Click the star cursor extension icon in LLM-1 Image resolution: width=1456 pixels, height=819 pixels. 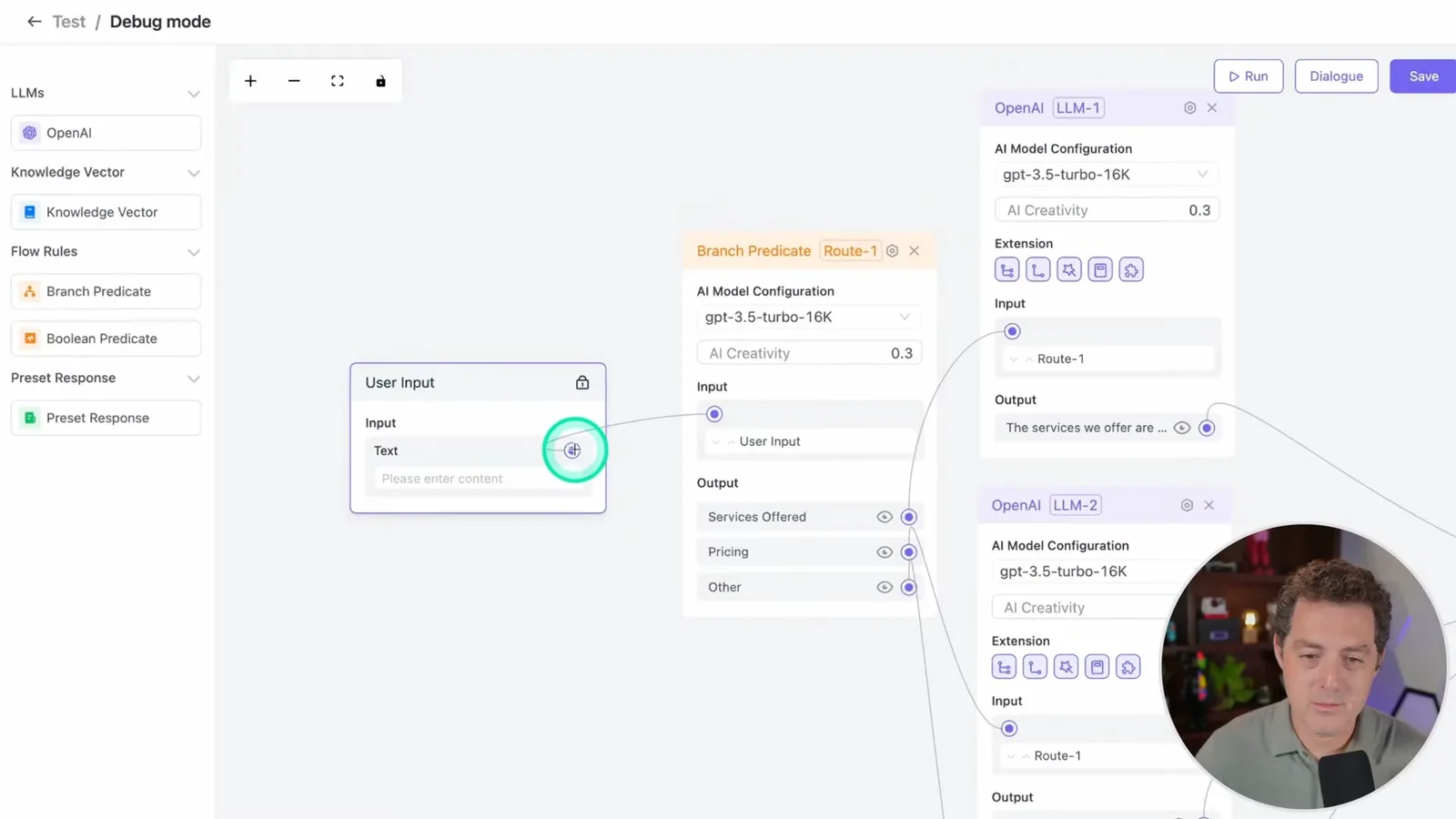[1069, 270]
